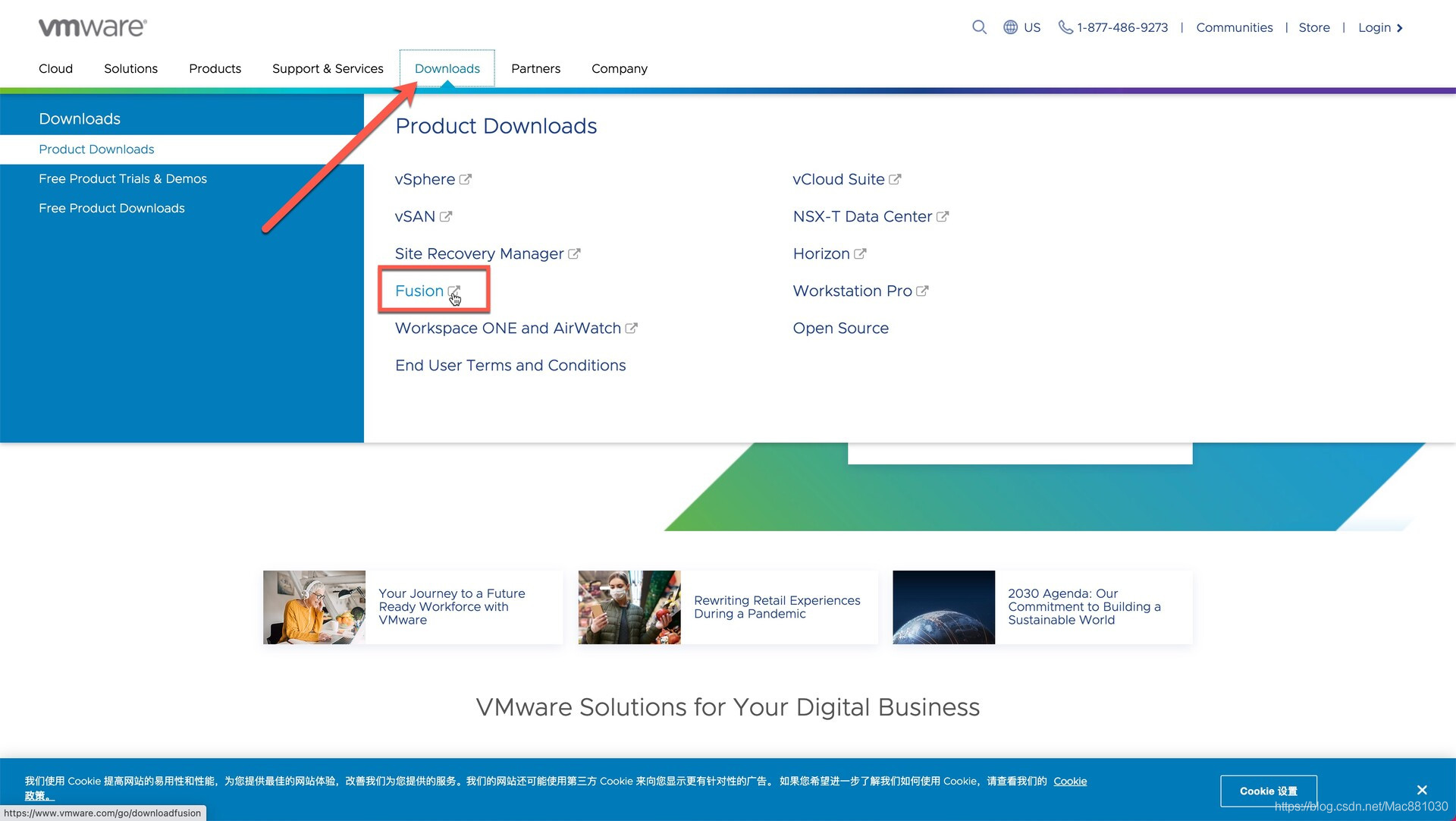Click the Rewriting Retail Experiences thumbnail
The image size is (1456, 821).
pyautogui.click(x=629, y=607)
